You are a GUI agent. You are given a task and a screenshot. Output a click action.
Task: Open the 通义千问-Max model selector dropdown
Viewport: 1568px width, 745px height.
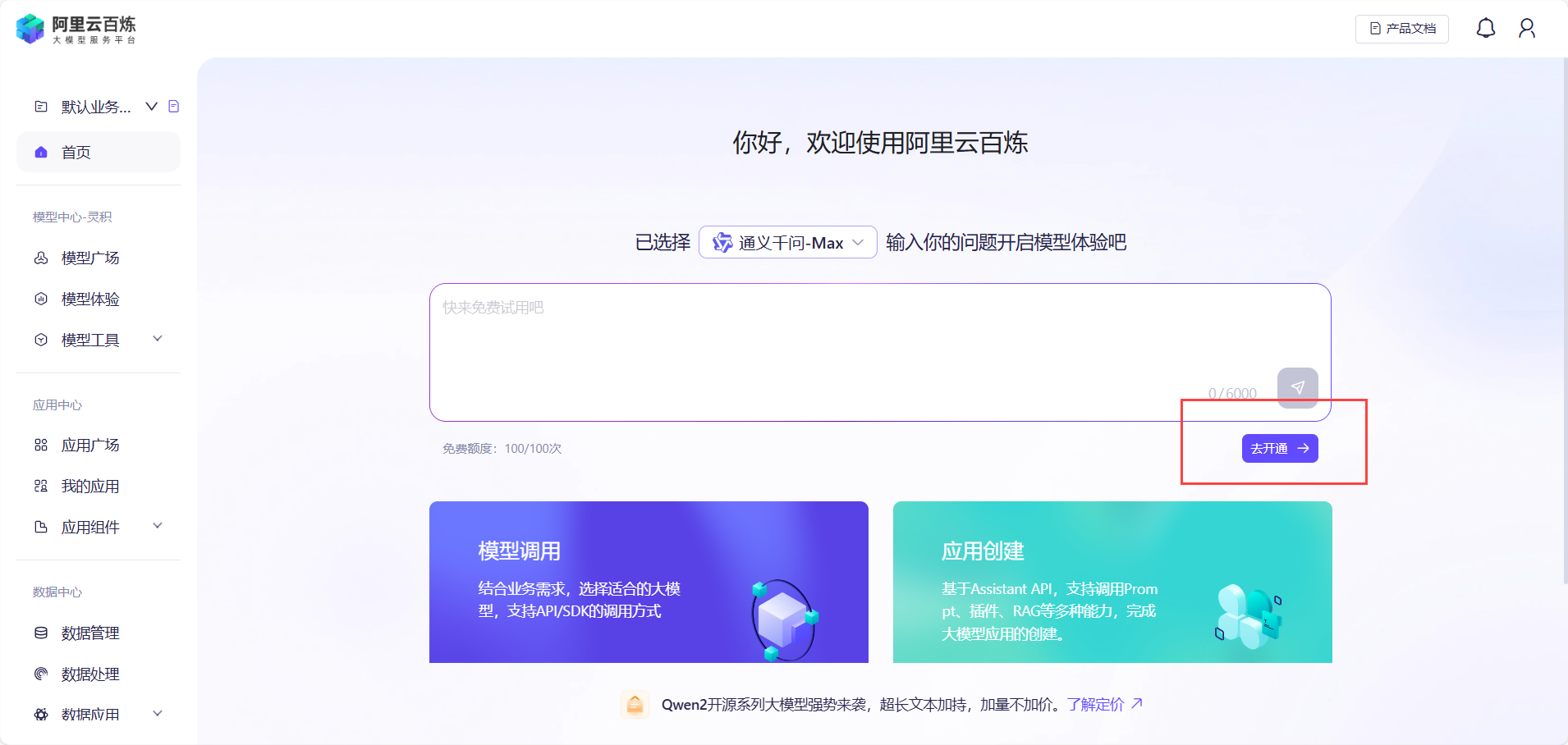pos(788,242)
